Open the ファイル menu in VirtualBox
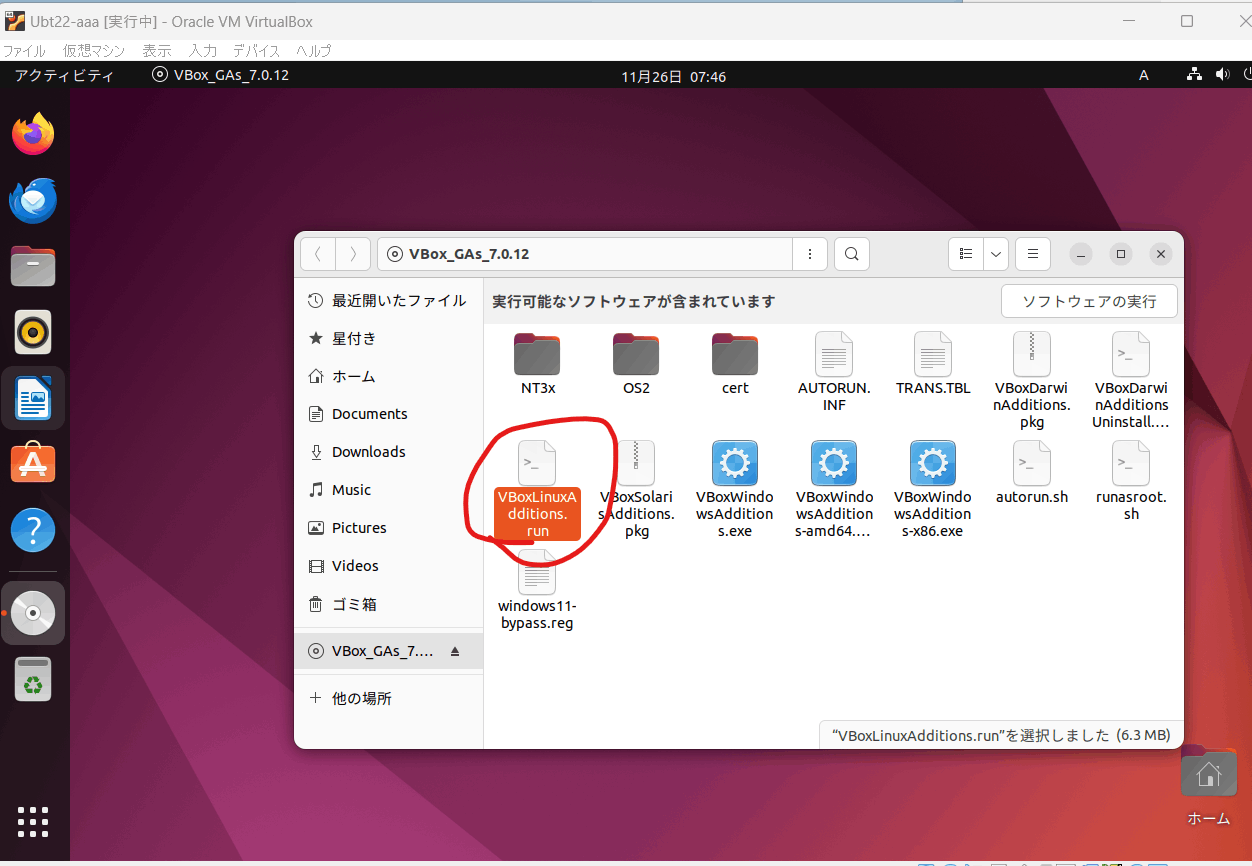The image size is (1252, 866). click(x=24, y=50)
